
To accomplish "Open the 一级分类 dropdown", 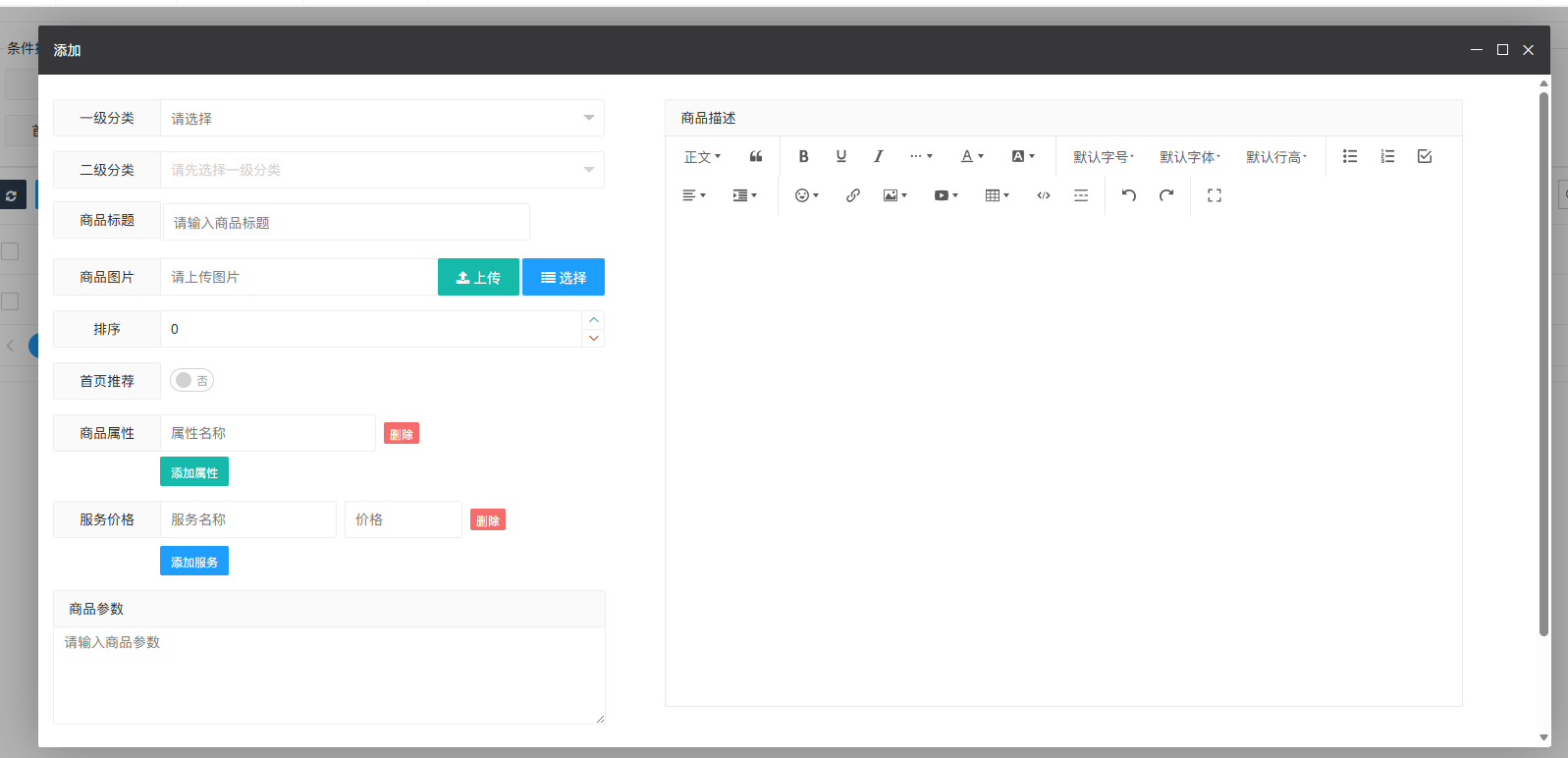I will pos(382,118).
